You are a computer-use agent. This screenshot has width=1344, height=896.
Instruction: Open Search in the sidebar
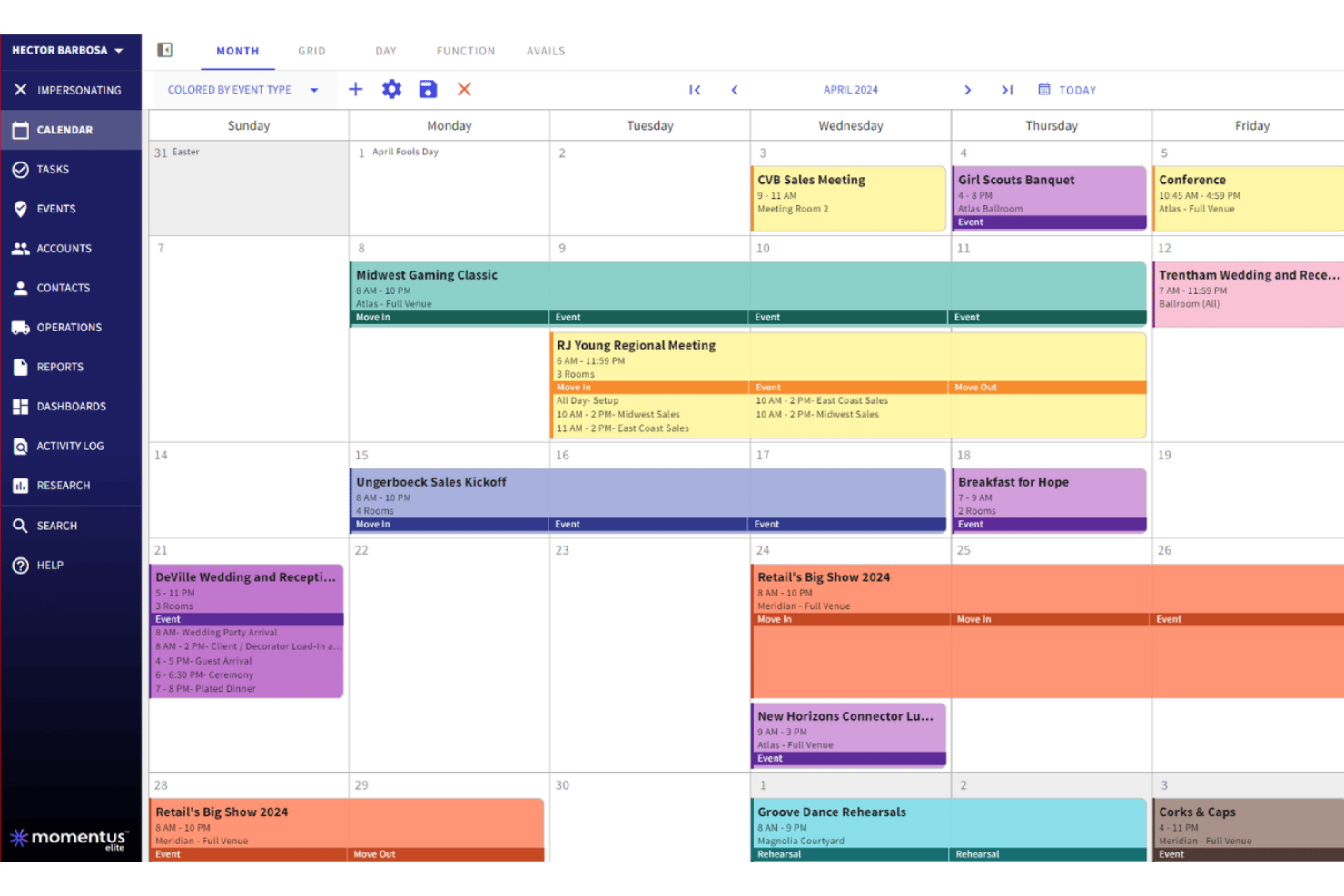click(x=71, y=526)
